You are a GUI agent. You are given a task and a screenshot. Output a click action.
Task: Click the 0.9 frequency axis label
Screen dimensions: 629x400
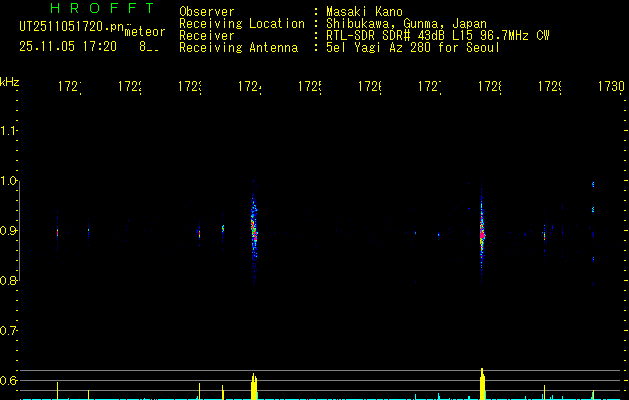click(9, 231)
